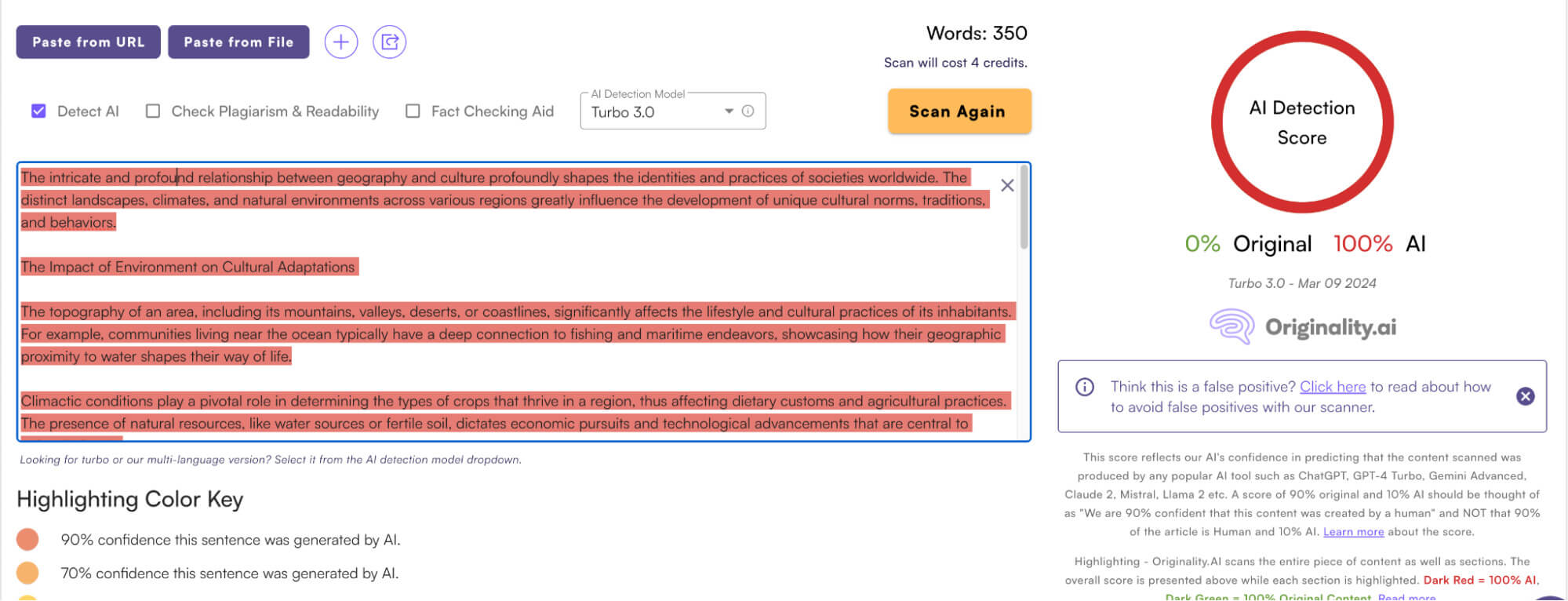Uncheck the Detect AI checkbox
Image resolution: width=1568 pixels, height=601 pixels.
point(38,111)
